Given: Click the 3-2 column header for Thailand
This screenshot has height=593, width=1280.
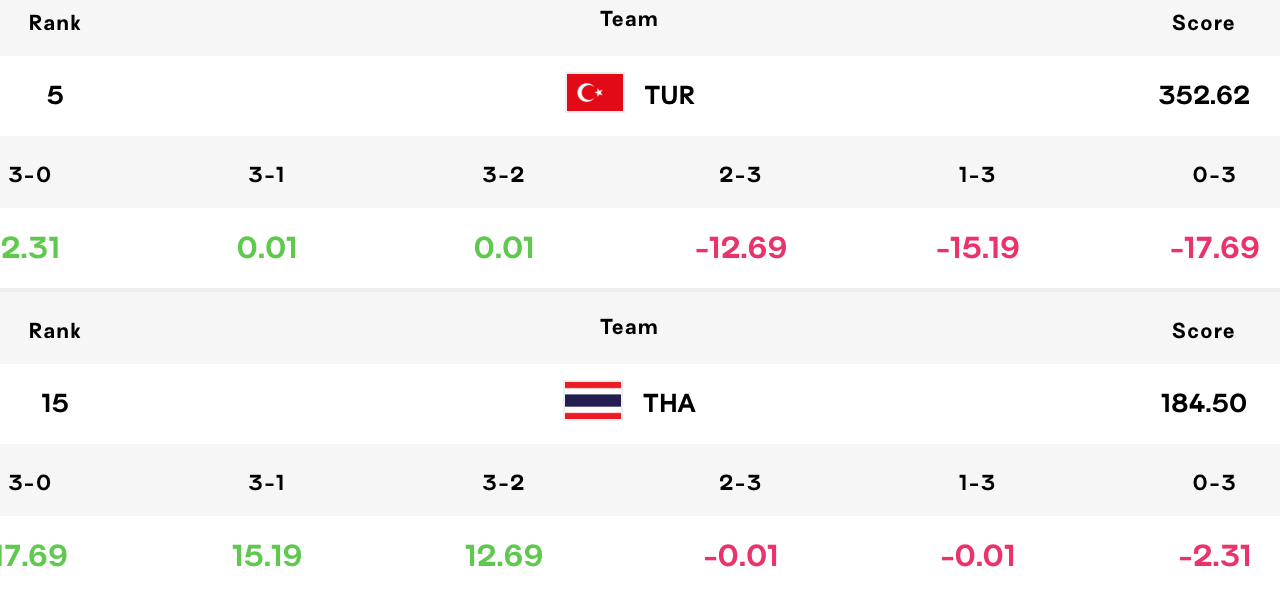Looking at the screenshot, I should pyautogui.click(x=504, y=483).
